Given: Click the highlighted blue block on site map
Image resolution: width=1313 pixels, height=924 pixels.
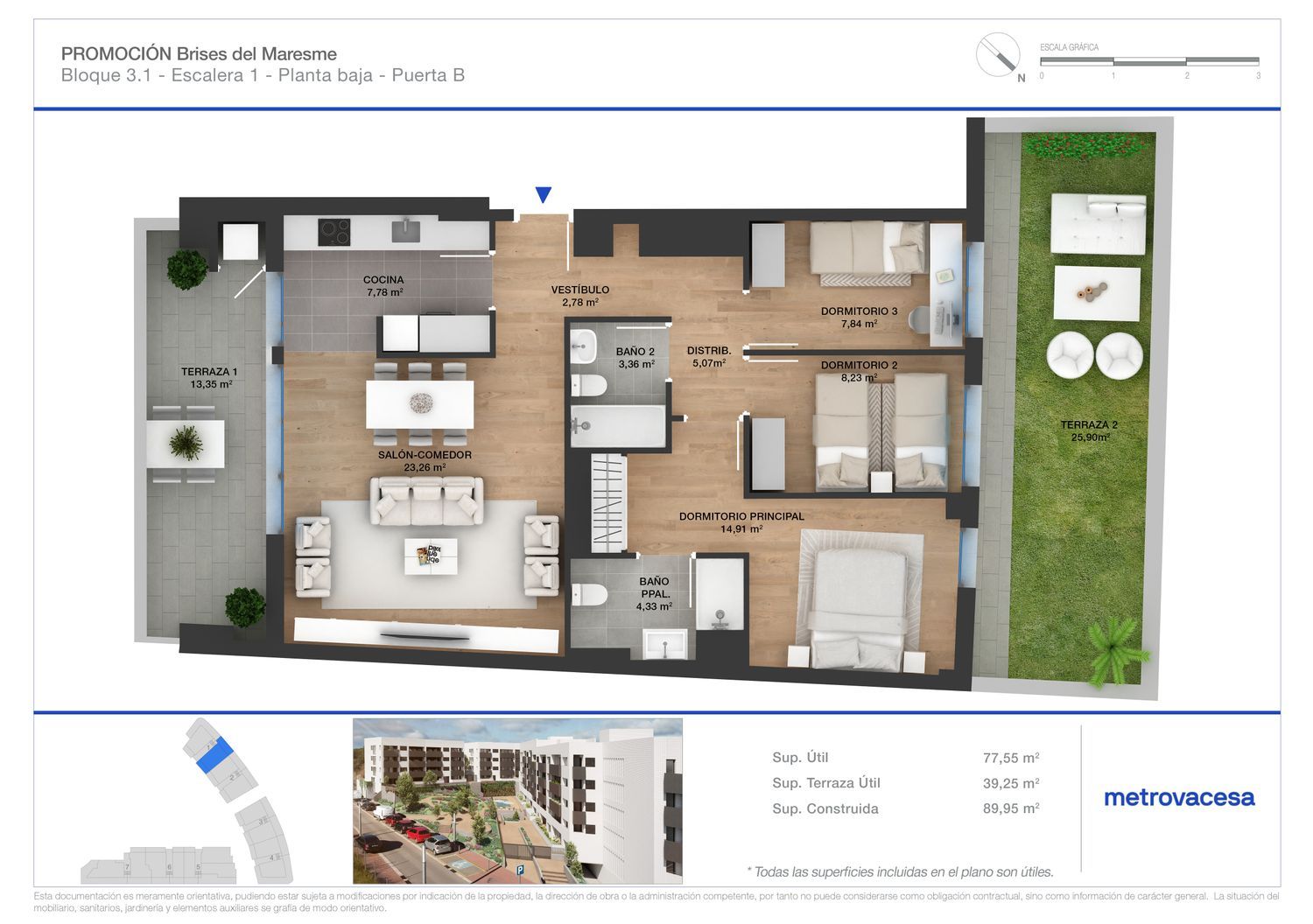Looking at the screenshot, I should (214, 754).
